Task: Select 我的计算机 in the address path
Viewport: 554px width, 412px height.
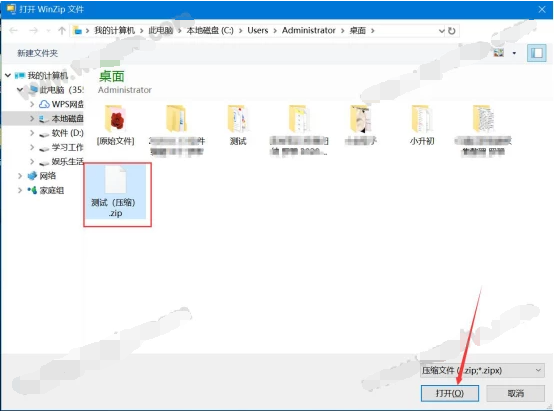Action: click(114, 31)
